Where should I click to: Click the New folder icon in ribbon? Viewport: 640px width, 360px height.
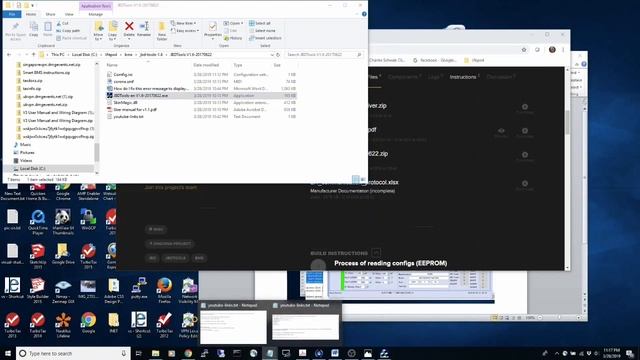162,27
